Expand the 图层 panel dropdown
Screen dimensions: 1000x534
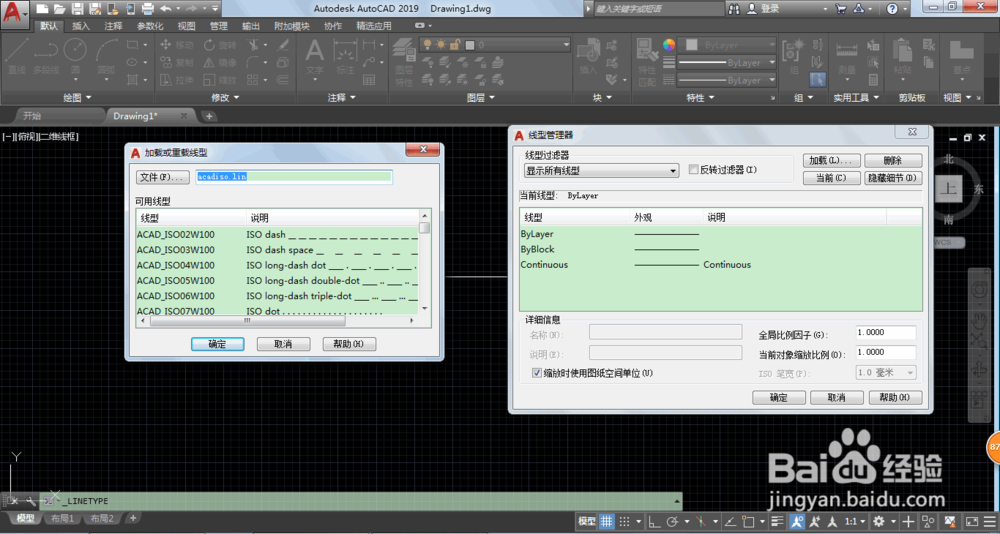tap(480, 98)
